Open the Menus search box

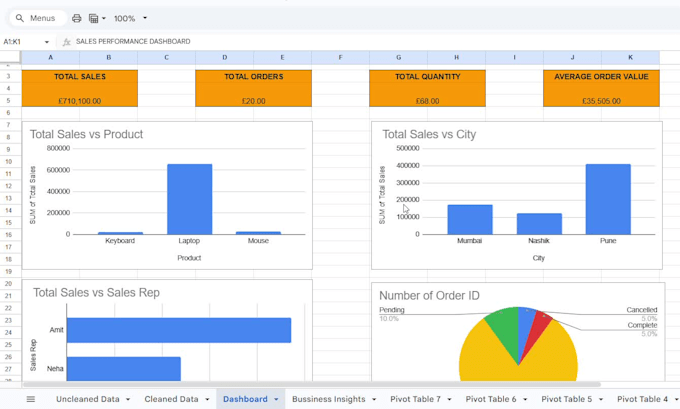(38, 18)
